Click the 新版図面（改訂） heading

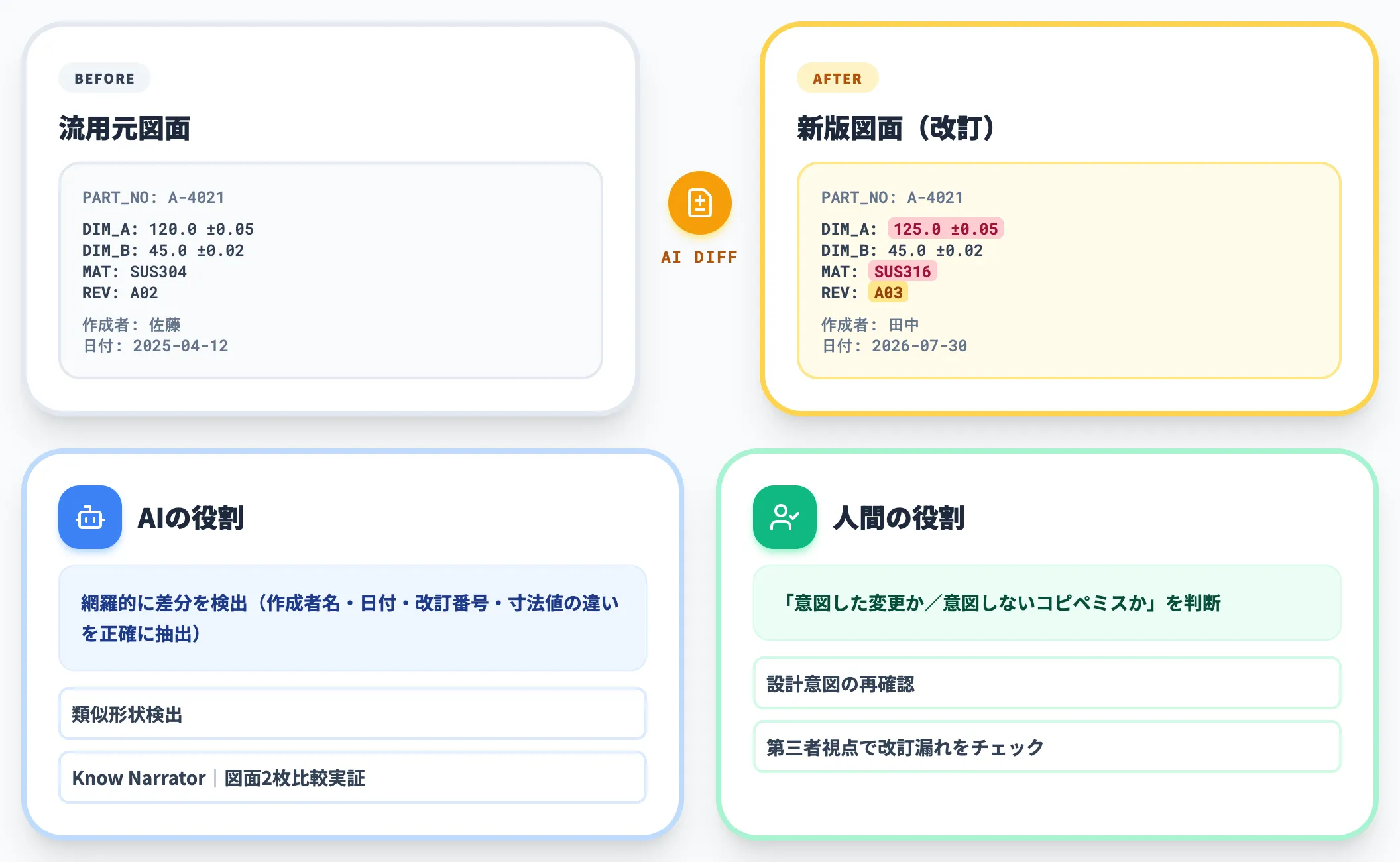[896, 128]
